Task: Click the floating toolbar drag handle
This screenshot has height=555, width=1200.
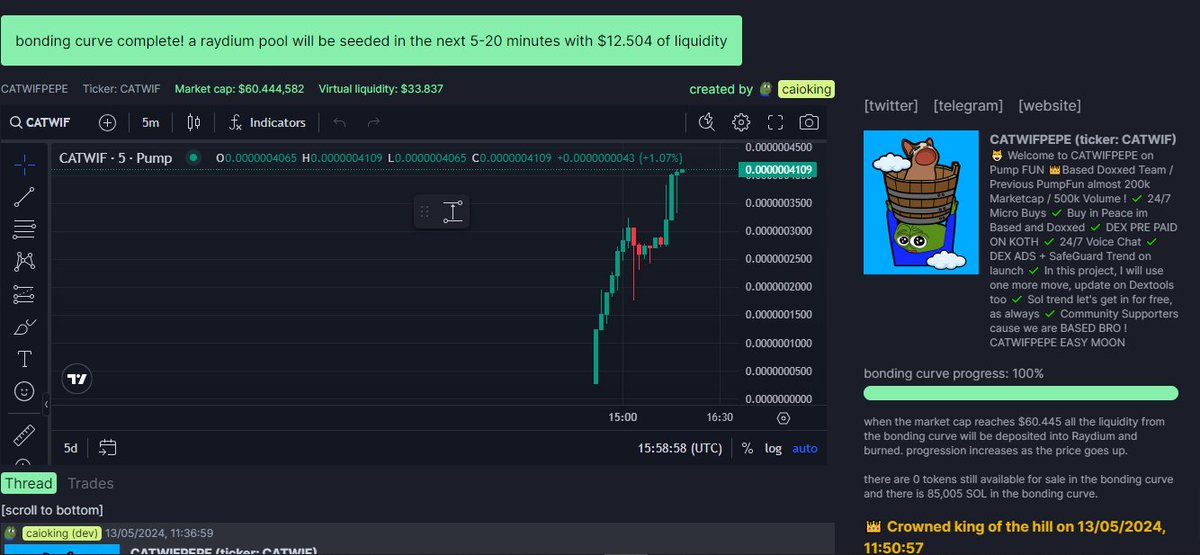Action: tap(424, 211)
